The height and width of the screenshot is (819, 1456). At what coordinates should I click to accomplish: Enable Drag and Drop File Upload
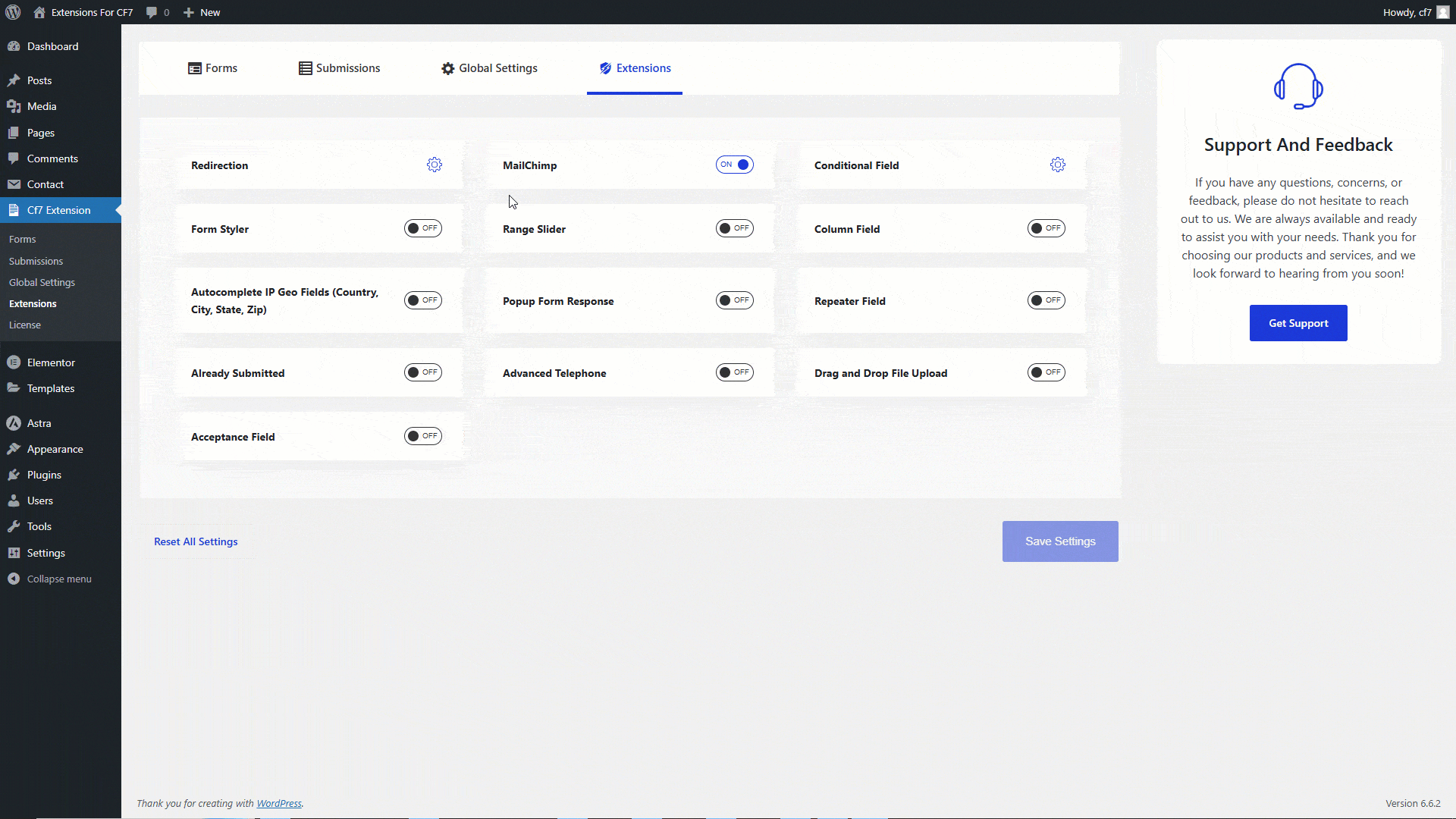1046,372
